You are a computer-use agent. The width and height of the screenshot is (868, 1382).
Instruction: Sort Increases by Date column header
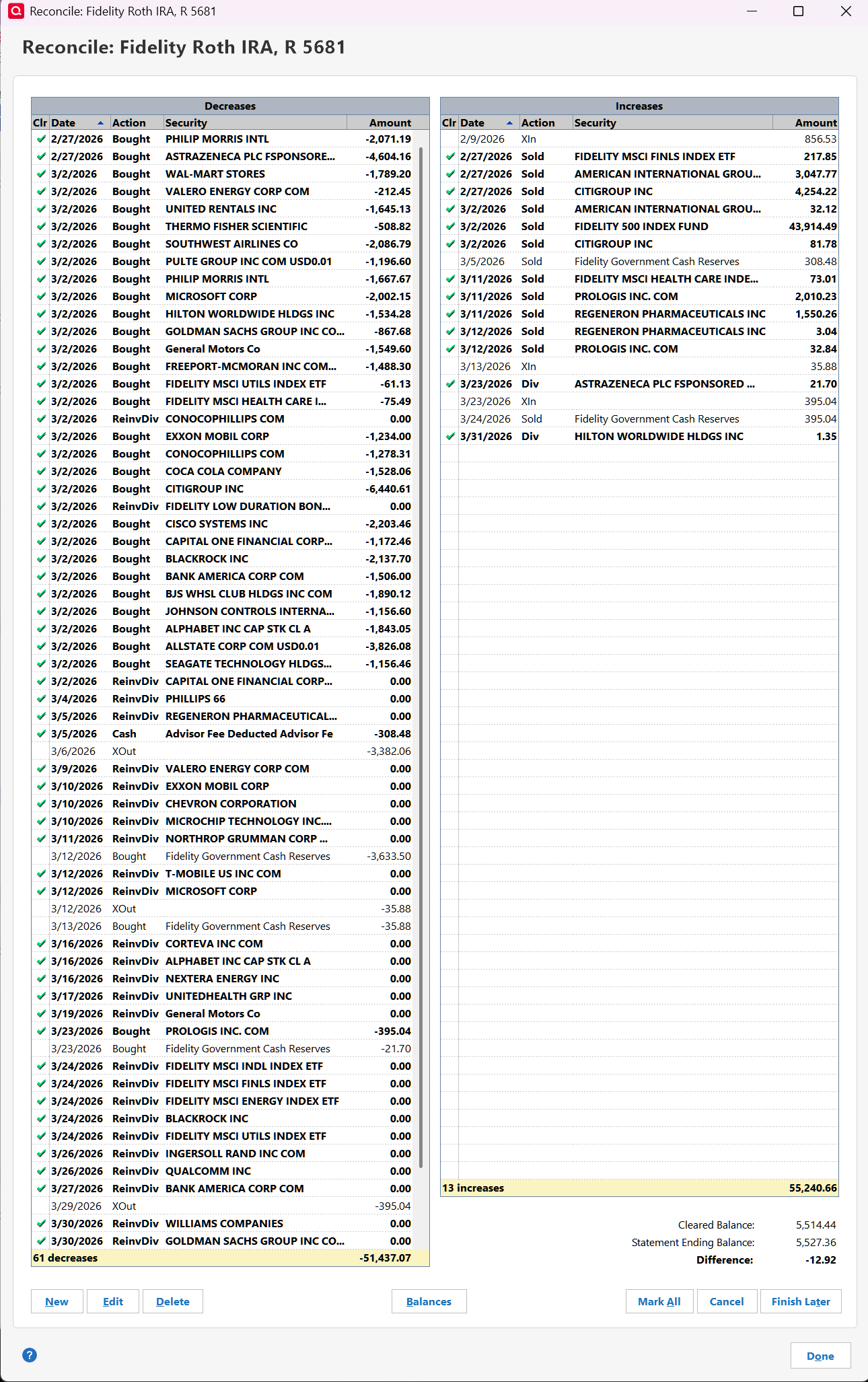(489, 122)
